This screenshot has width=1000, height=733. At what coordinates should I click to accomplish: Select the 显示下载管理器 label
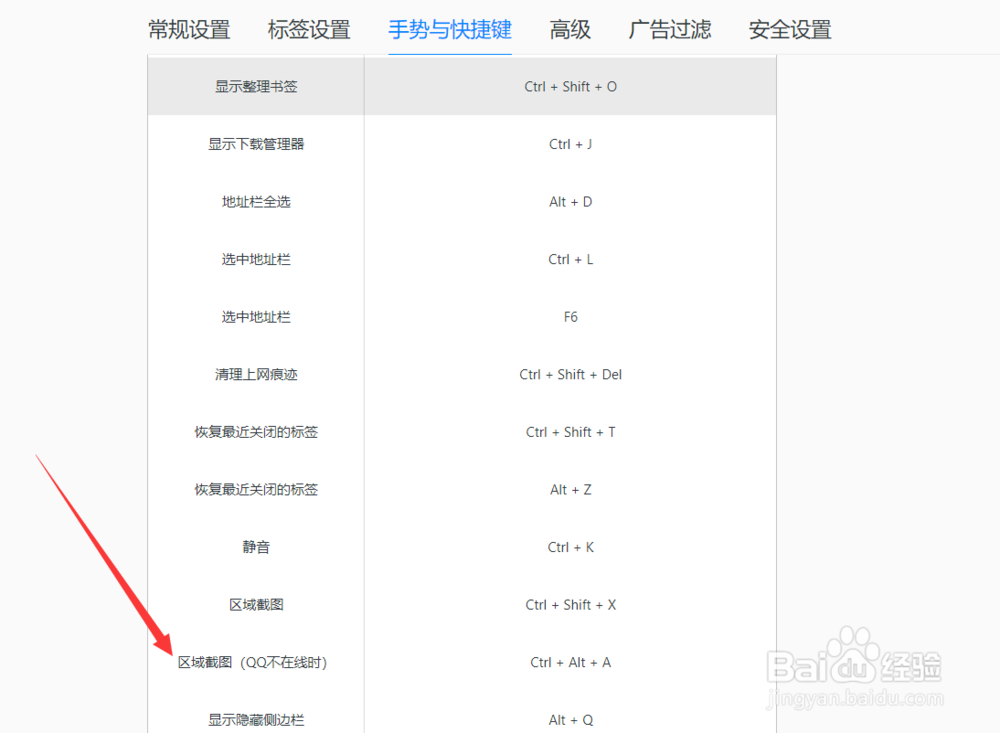256,143
